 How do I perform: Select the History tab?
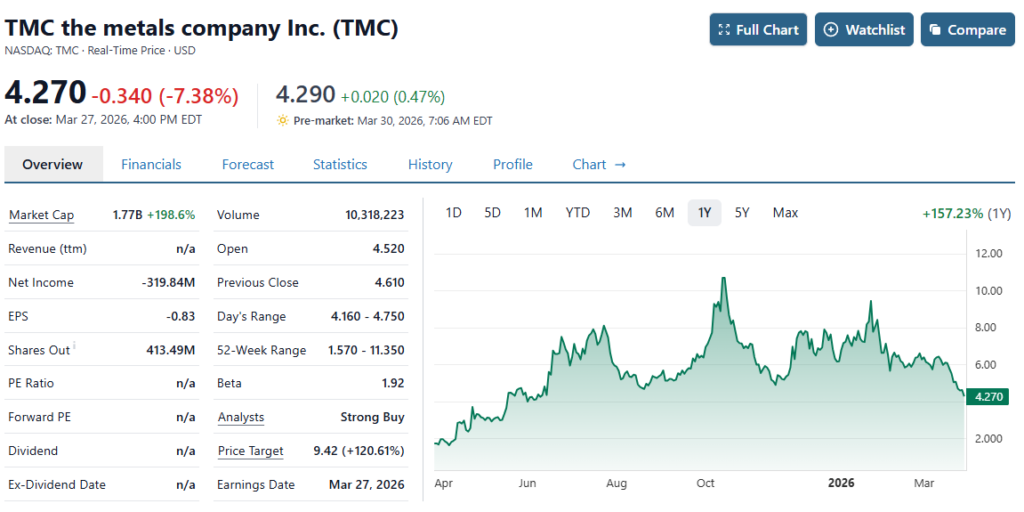[x=430, y=164]
